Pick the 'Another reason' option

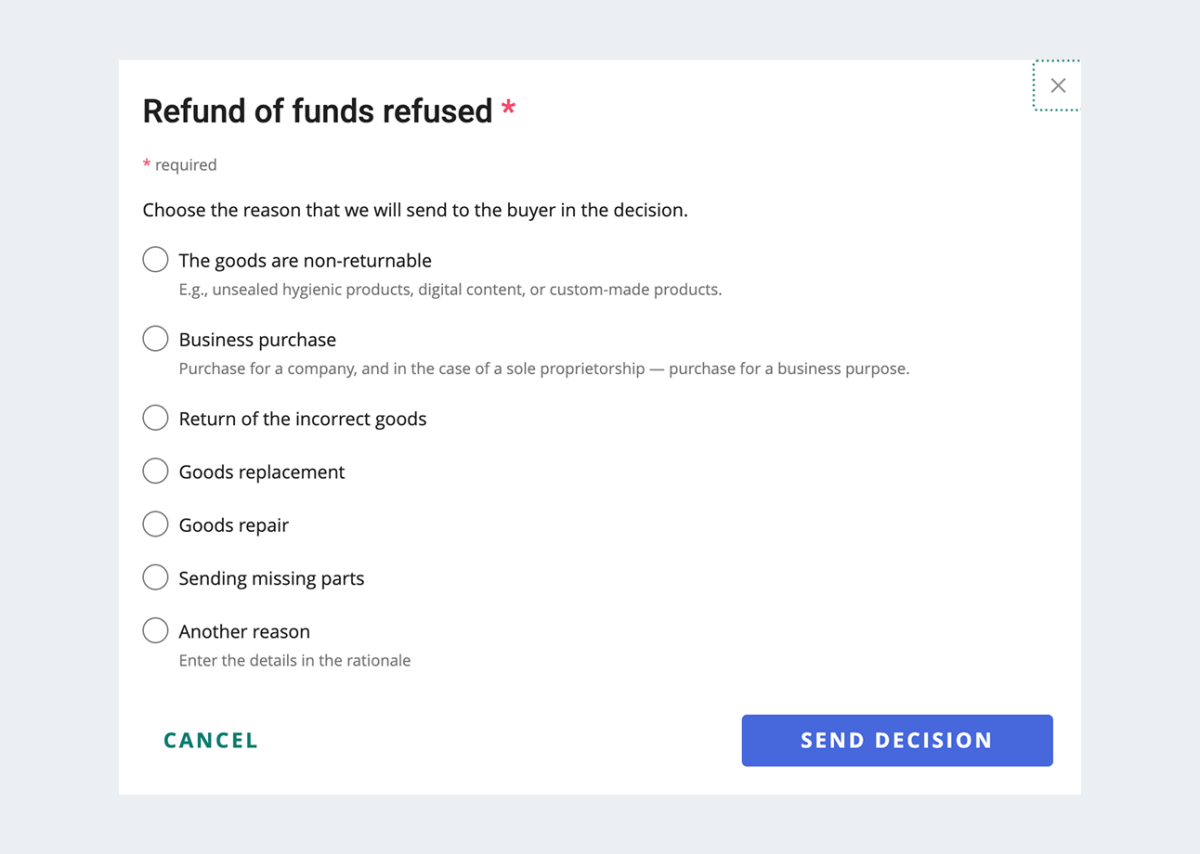coord(155,630)
